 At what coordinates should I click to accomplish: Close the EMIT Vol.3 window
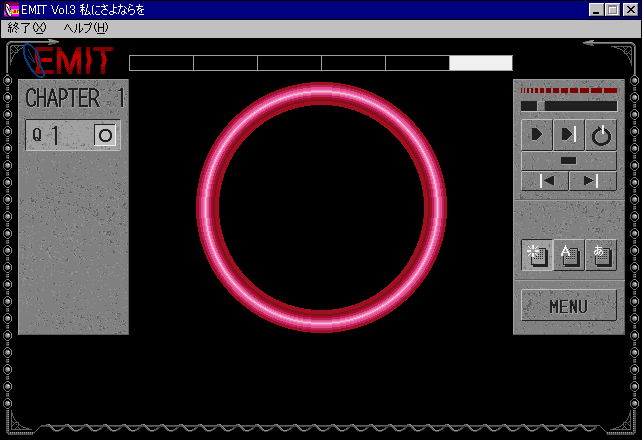630,9
